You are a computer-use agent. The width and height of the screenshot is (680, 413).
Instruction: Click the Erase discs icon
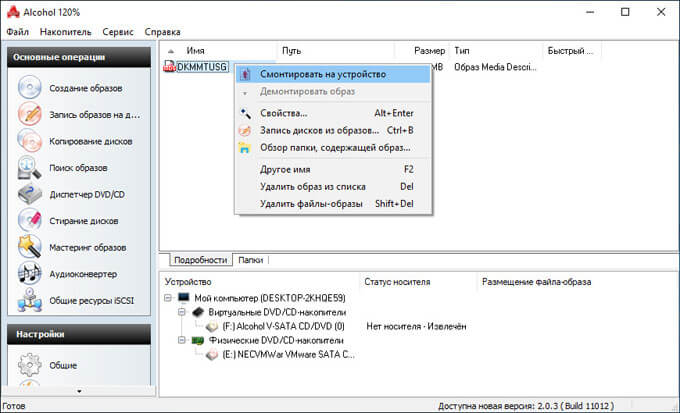tap(29, 220)
